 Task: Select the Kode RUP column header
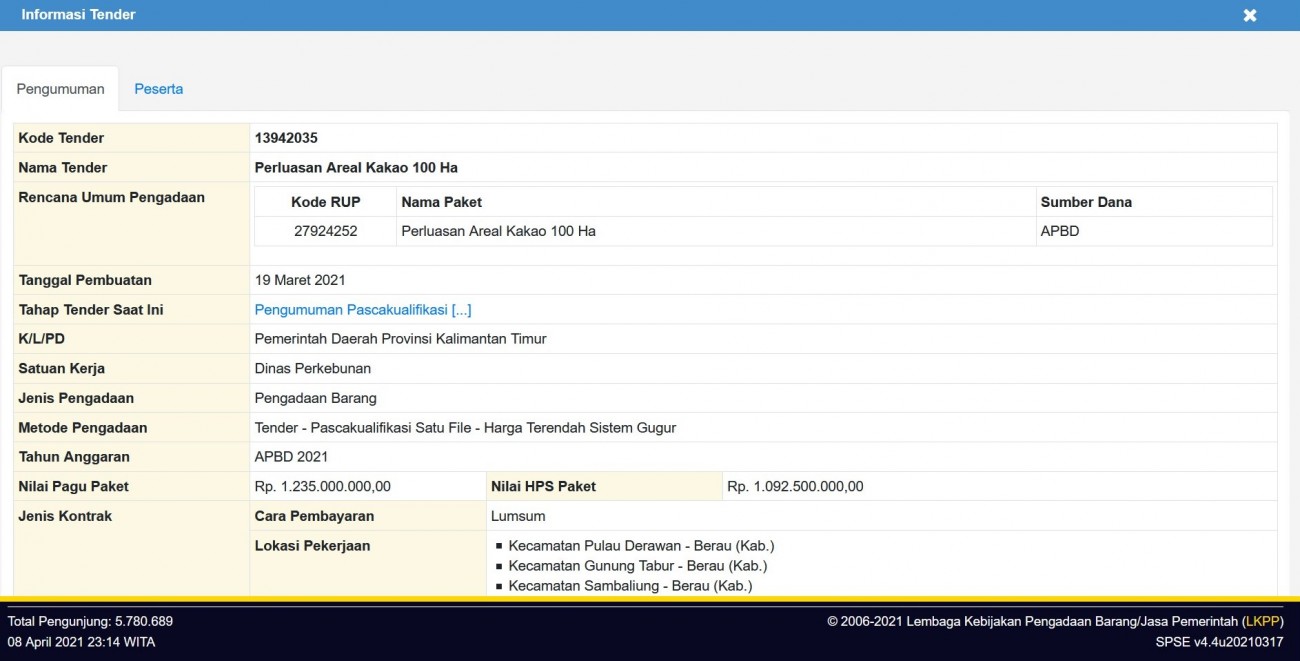[x=325, y=202]
